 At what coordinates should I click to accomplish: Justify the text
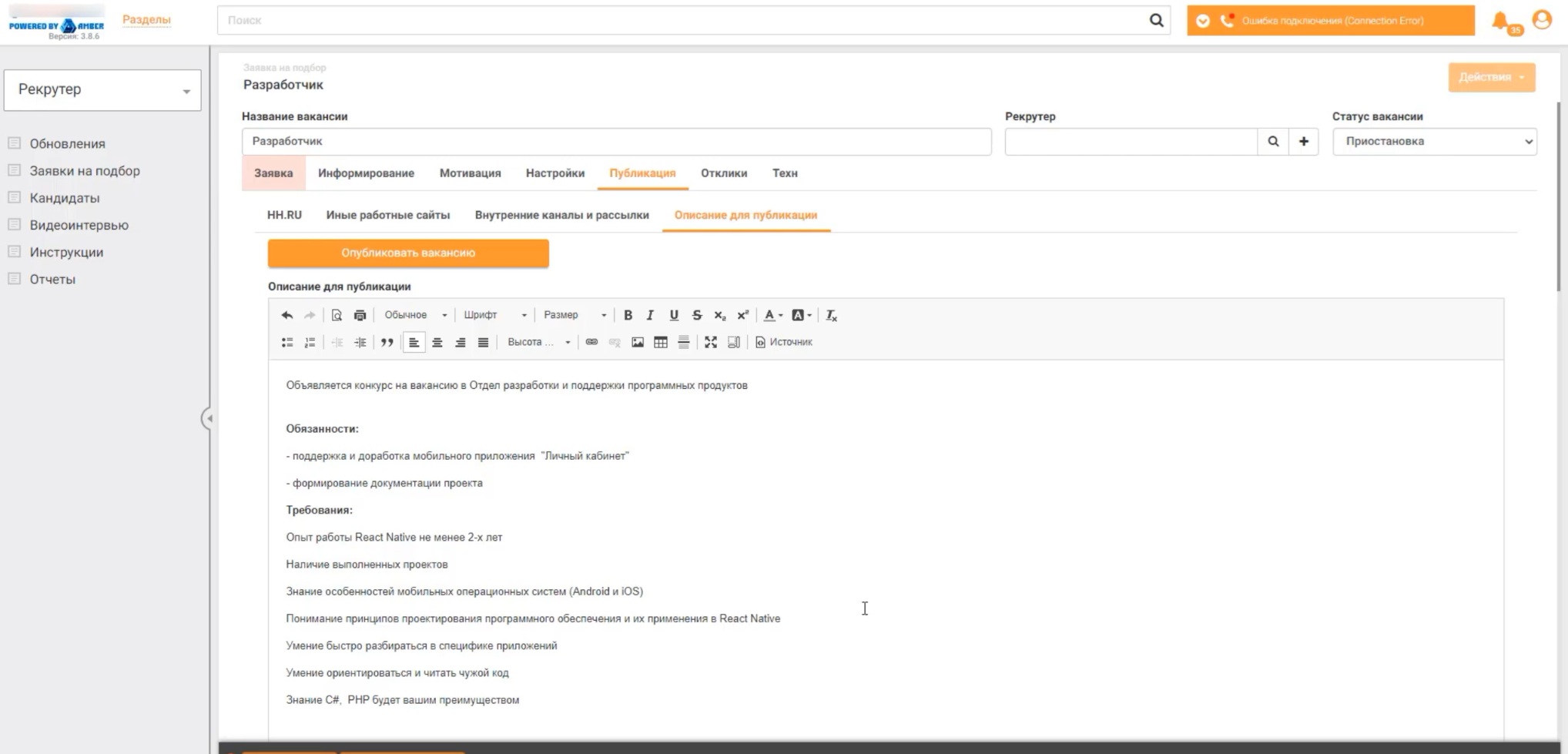483,342
